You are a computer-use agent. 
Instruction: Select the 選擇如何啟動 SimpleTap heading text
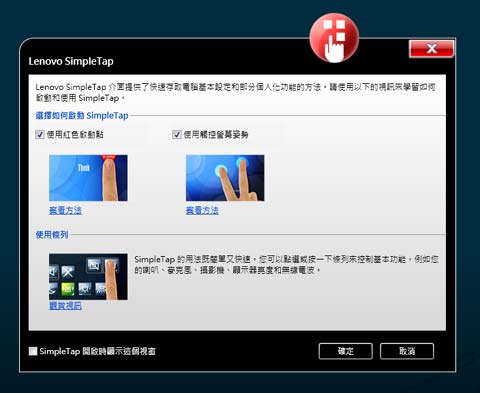82,116
